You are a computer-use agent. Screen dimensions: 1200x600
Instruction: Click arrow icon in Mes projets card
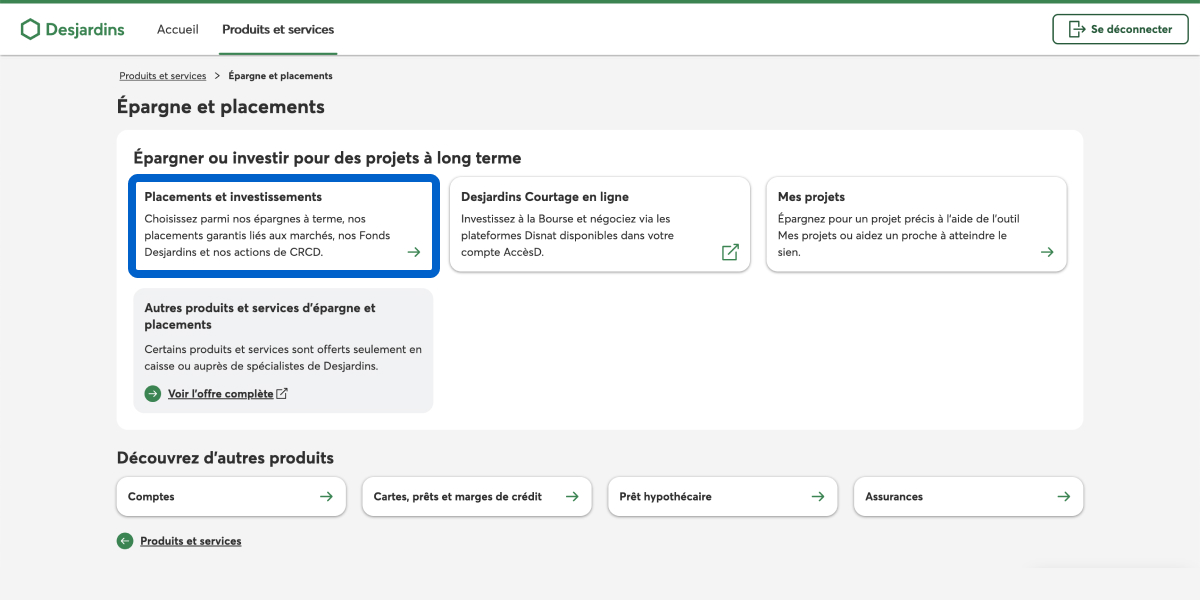(1047, 252)
